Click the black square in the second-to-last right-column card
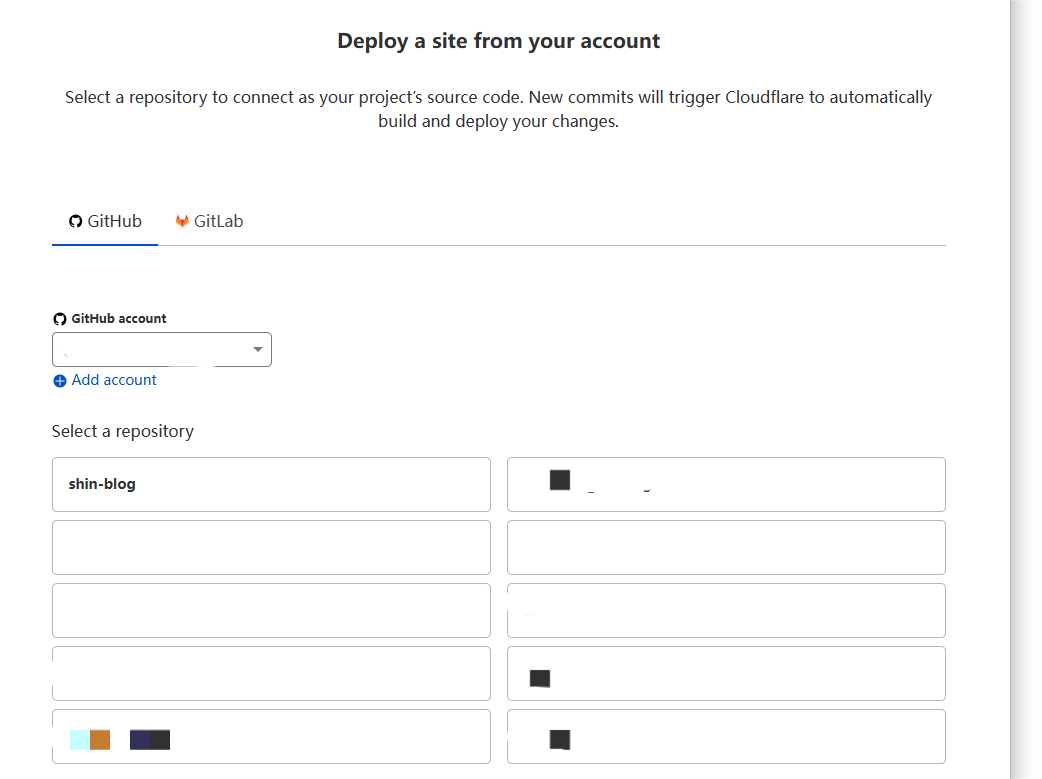1042x779 pixels. pyautogui.click(x=540, y=679)
